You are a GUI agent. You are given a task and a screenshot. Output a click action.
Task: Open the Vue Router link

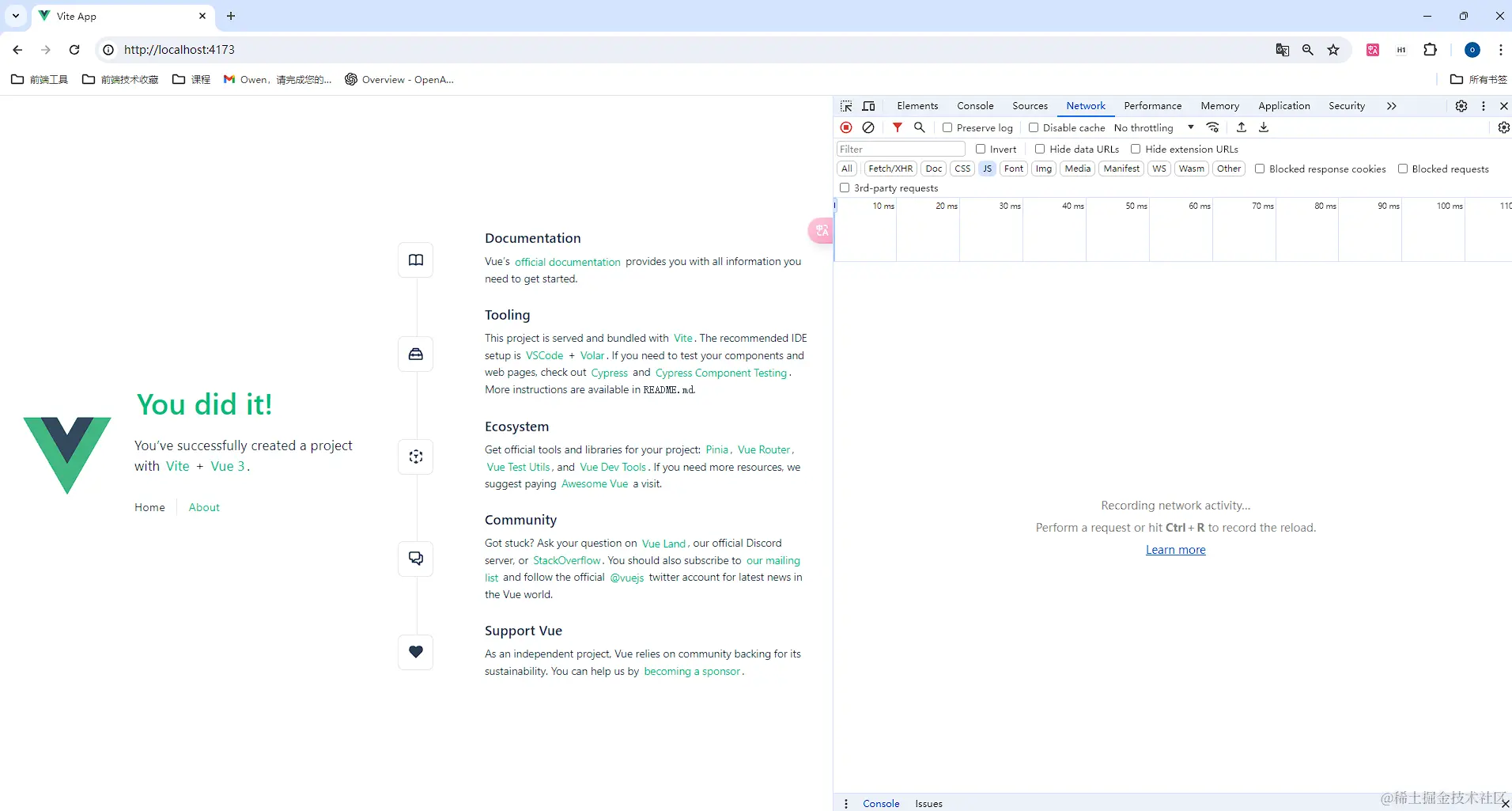(x=764, y=449)
